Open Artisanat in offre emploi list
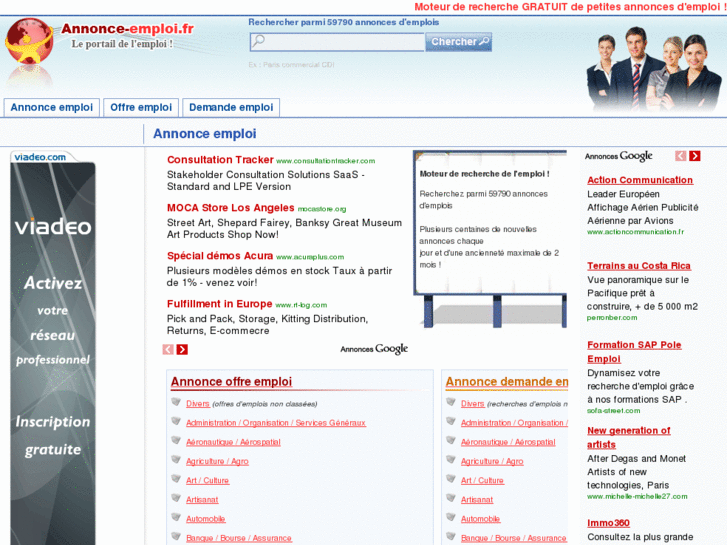The height and width of the screenshot is (545, 727). 202,500
